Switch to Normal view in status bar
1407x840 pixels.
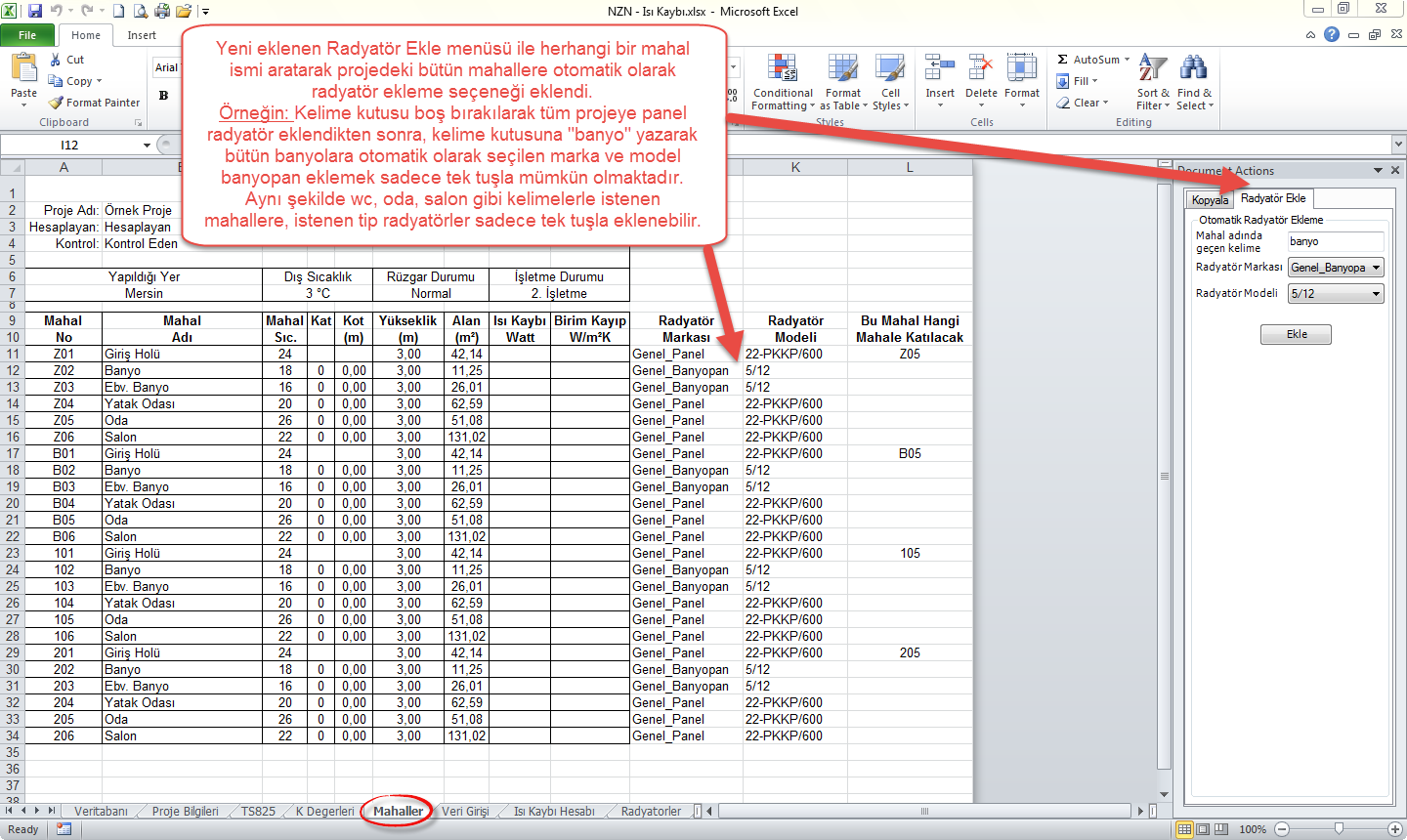[1185, 829]
